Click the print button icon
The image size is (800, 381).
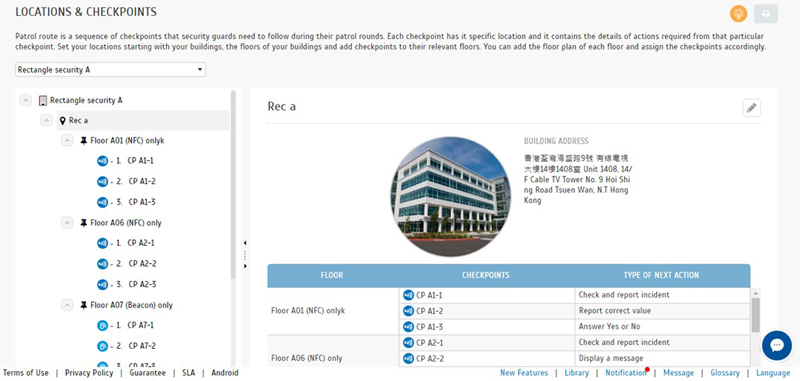point(766,14)
